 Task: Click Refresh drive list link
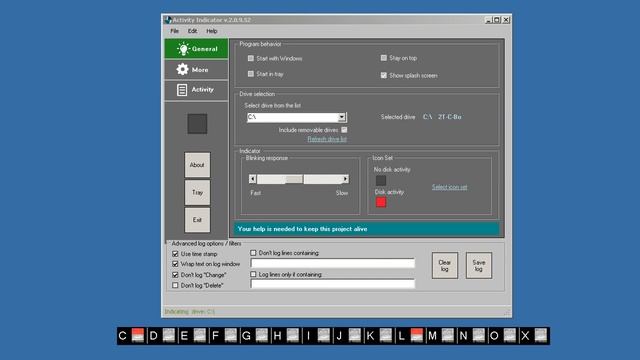point(327,139)
